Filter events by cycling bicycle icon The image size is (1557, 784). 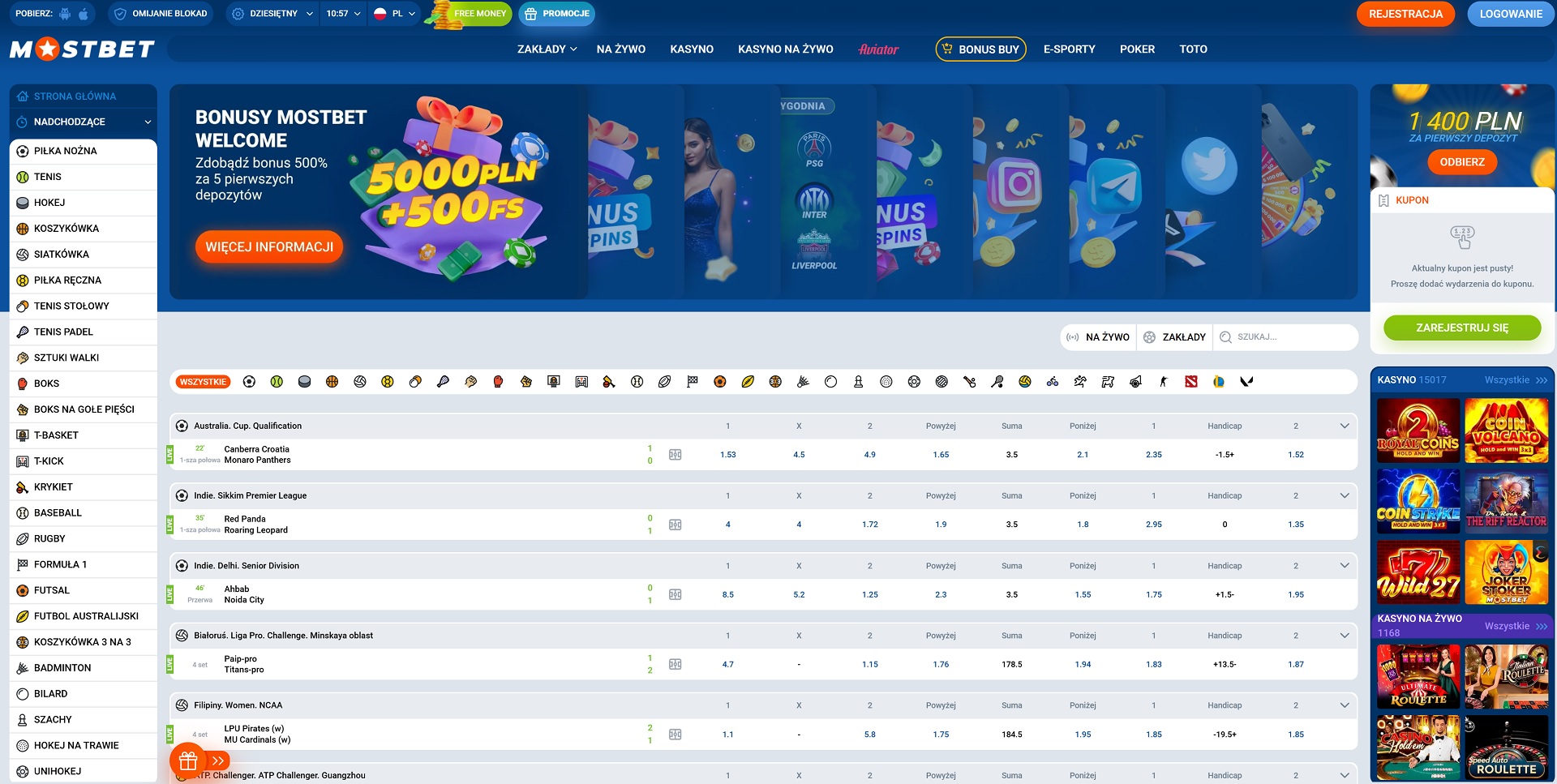[x=1053, y=382]
